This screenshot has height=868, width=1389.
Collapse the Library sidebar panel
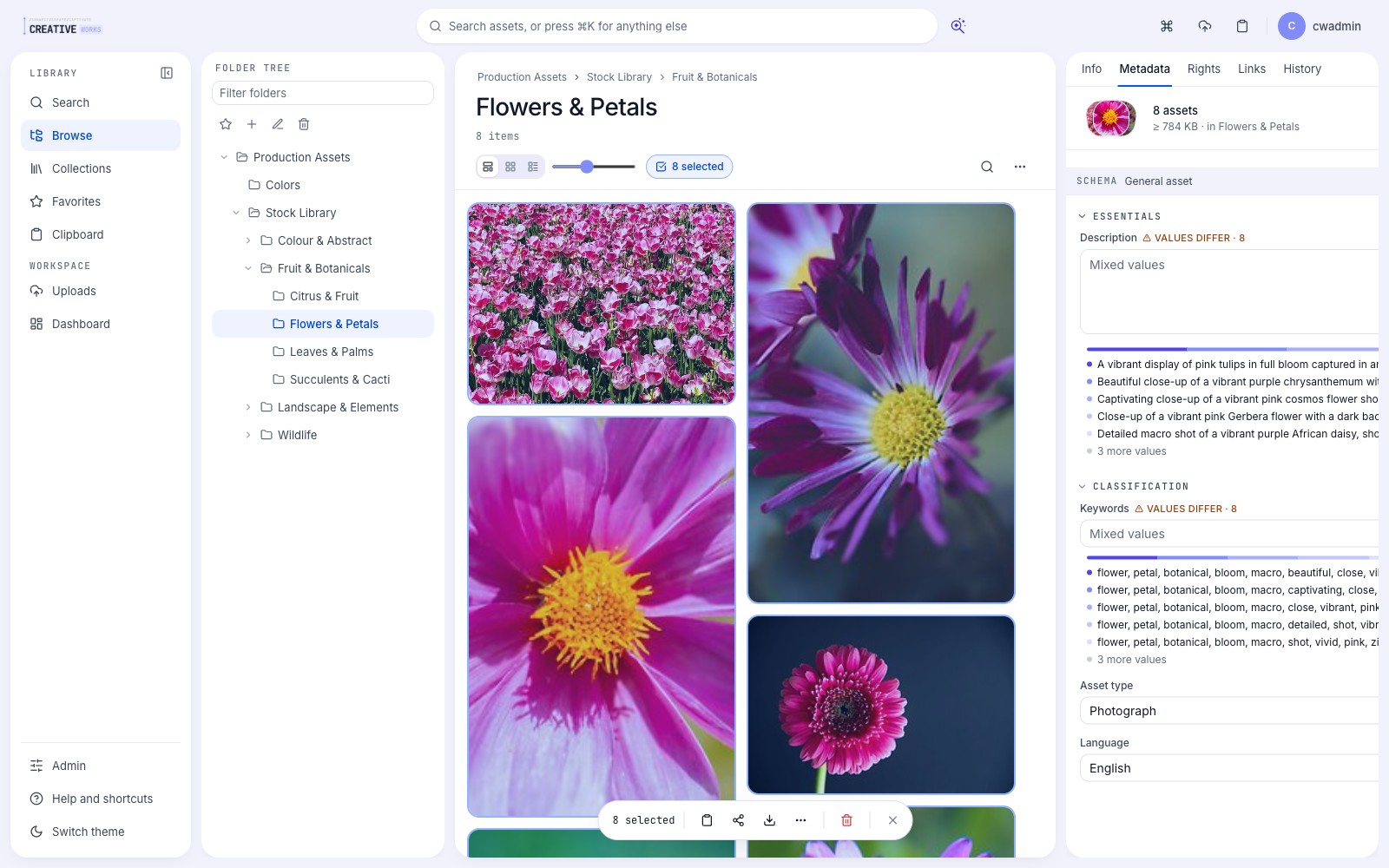[167, 73]
